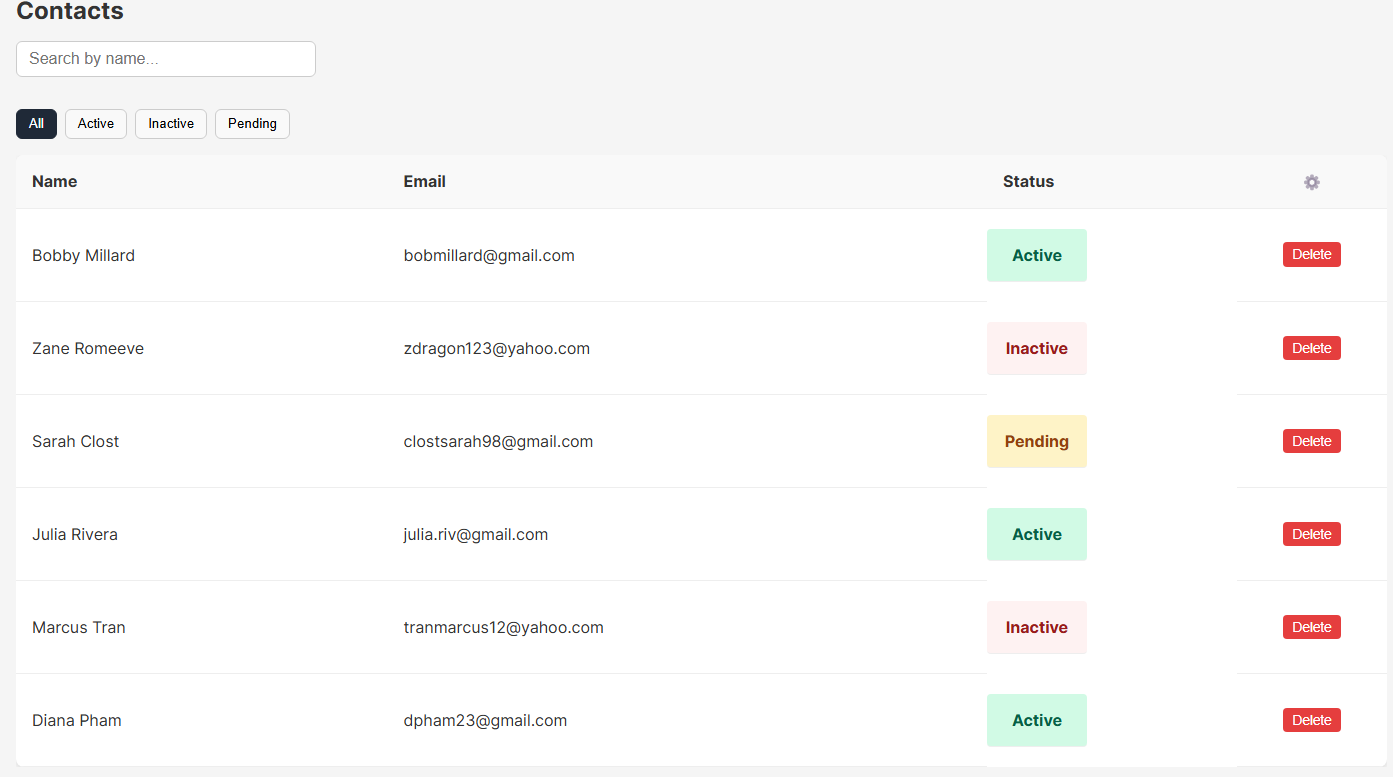The image size is (1393, 777).
Task: Click the email bobmillard@gmail.com
Action: (489, 256)
